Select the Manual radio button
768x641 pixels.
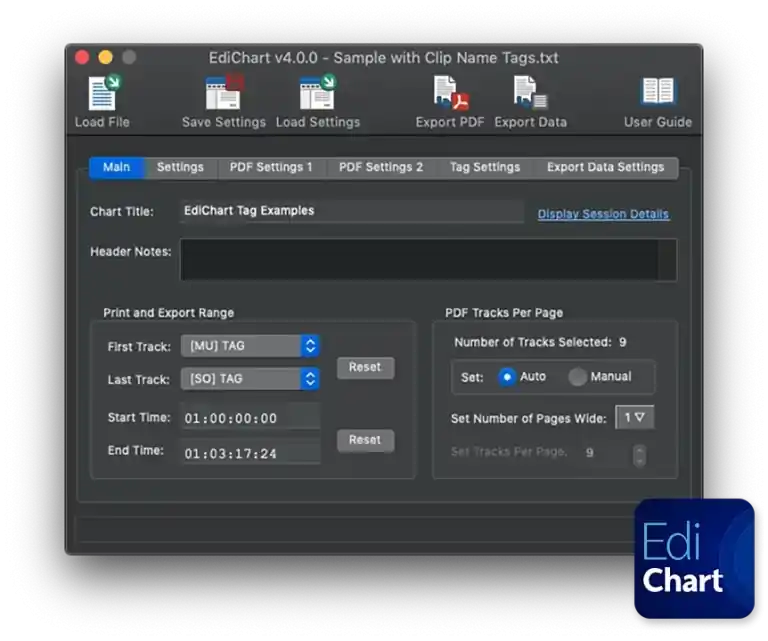click(577, 377)
